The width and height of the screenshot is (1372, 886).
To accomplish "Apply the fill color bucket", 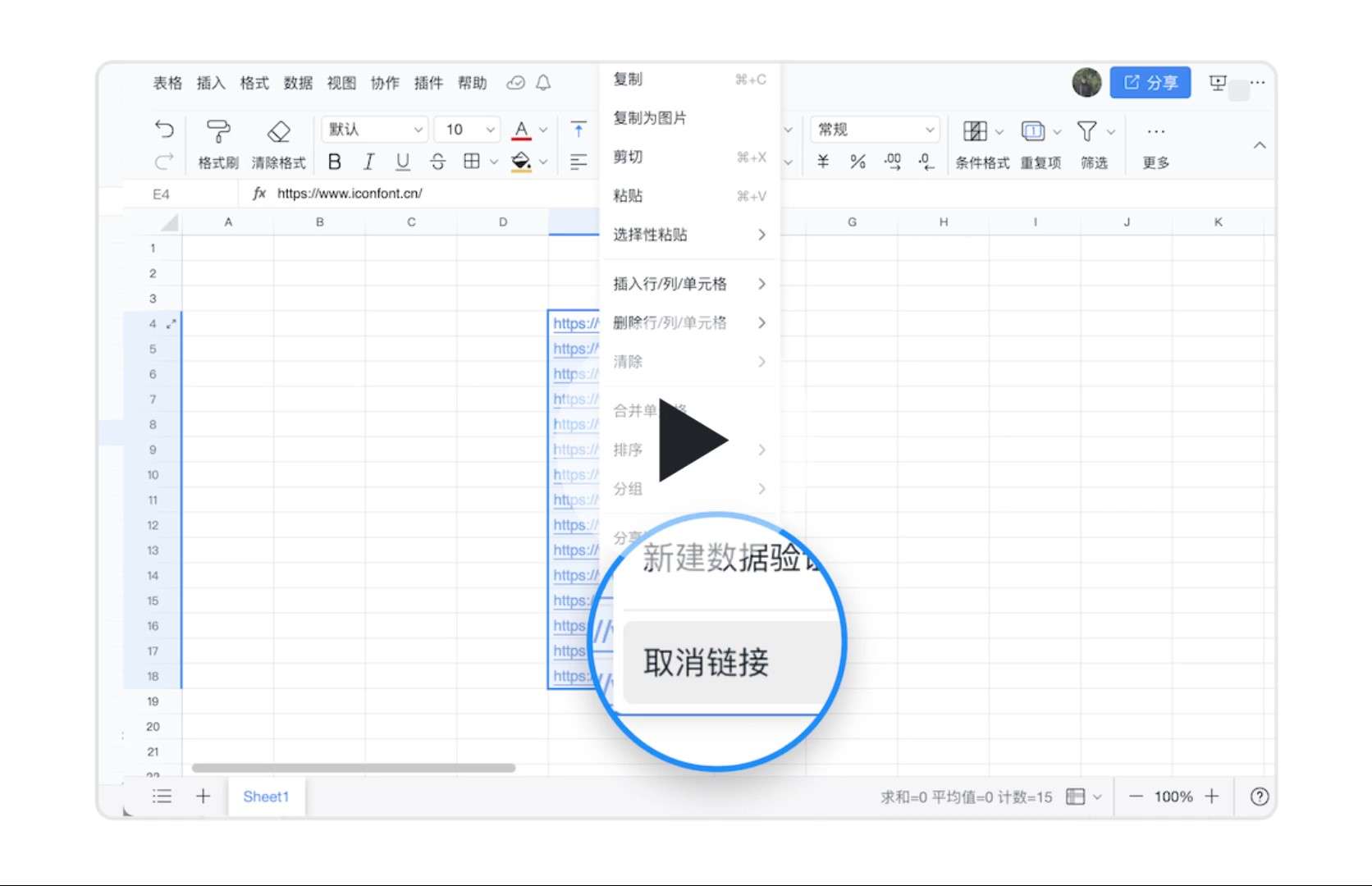I will (x=521, y=162).
